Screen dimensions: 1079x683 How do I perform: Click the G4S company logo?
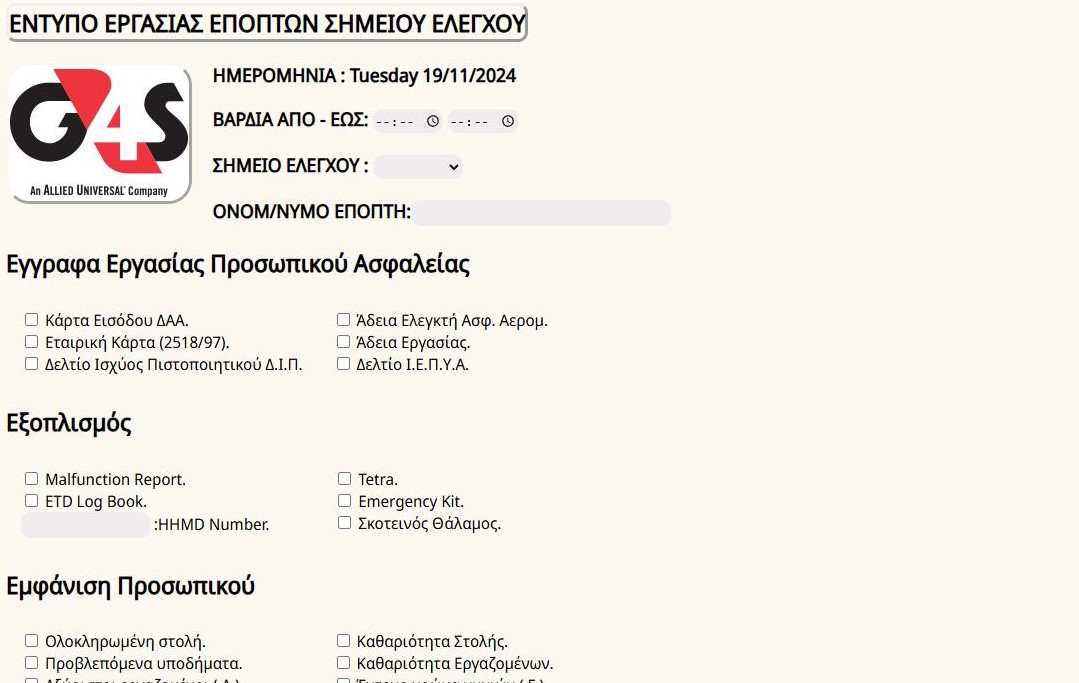coord(100,133)
